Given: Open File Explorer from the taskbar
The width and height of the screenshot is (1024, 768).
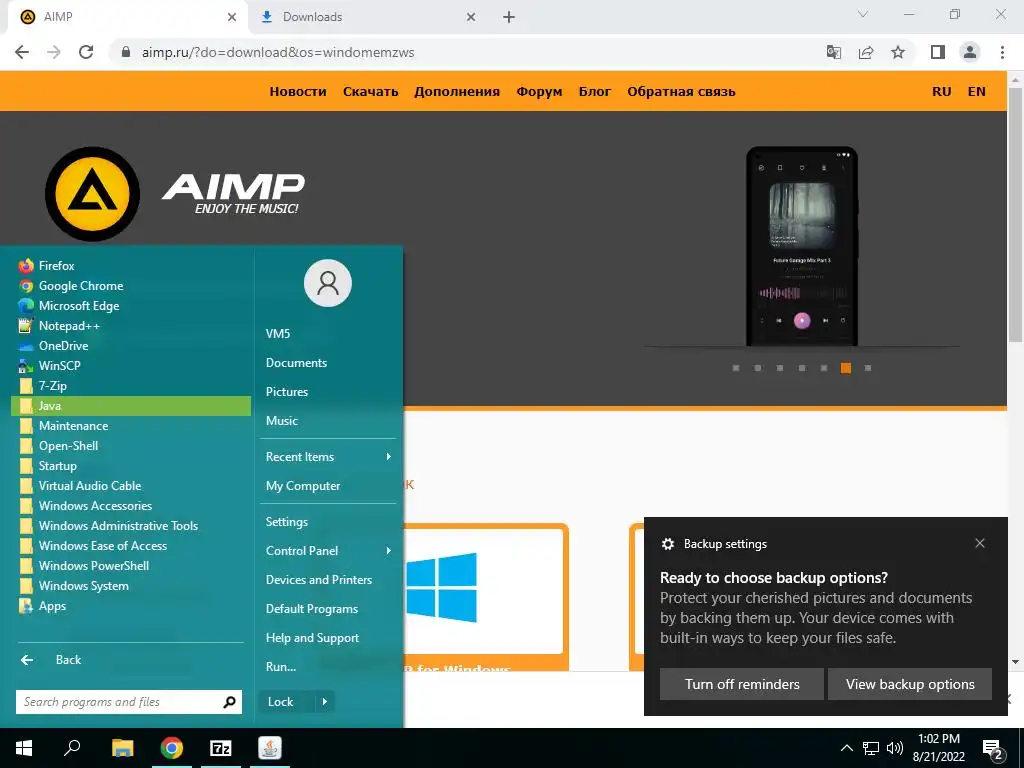Looking at the screenshot, I should 122,748.
